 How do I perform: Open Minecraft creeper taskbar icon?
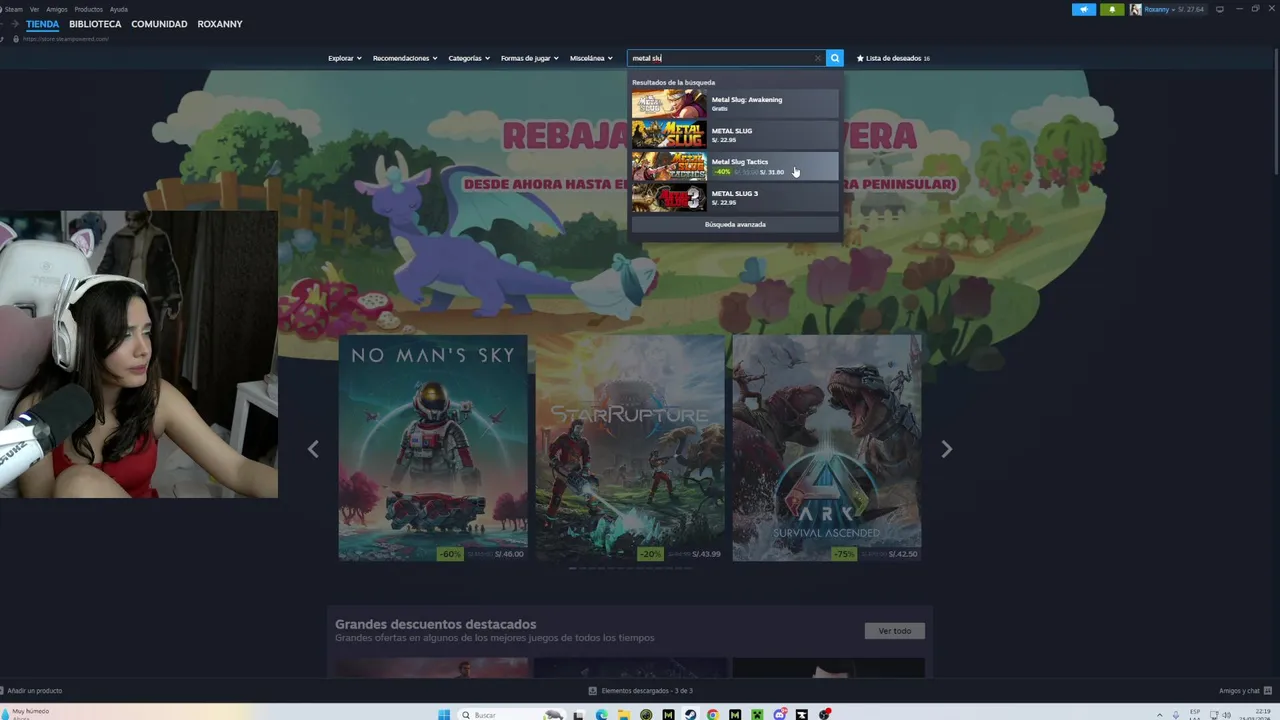pyautogui.click(x=757, y=715)
